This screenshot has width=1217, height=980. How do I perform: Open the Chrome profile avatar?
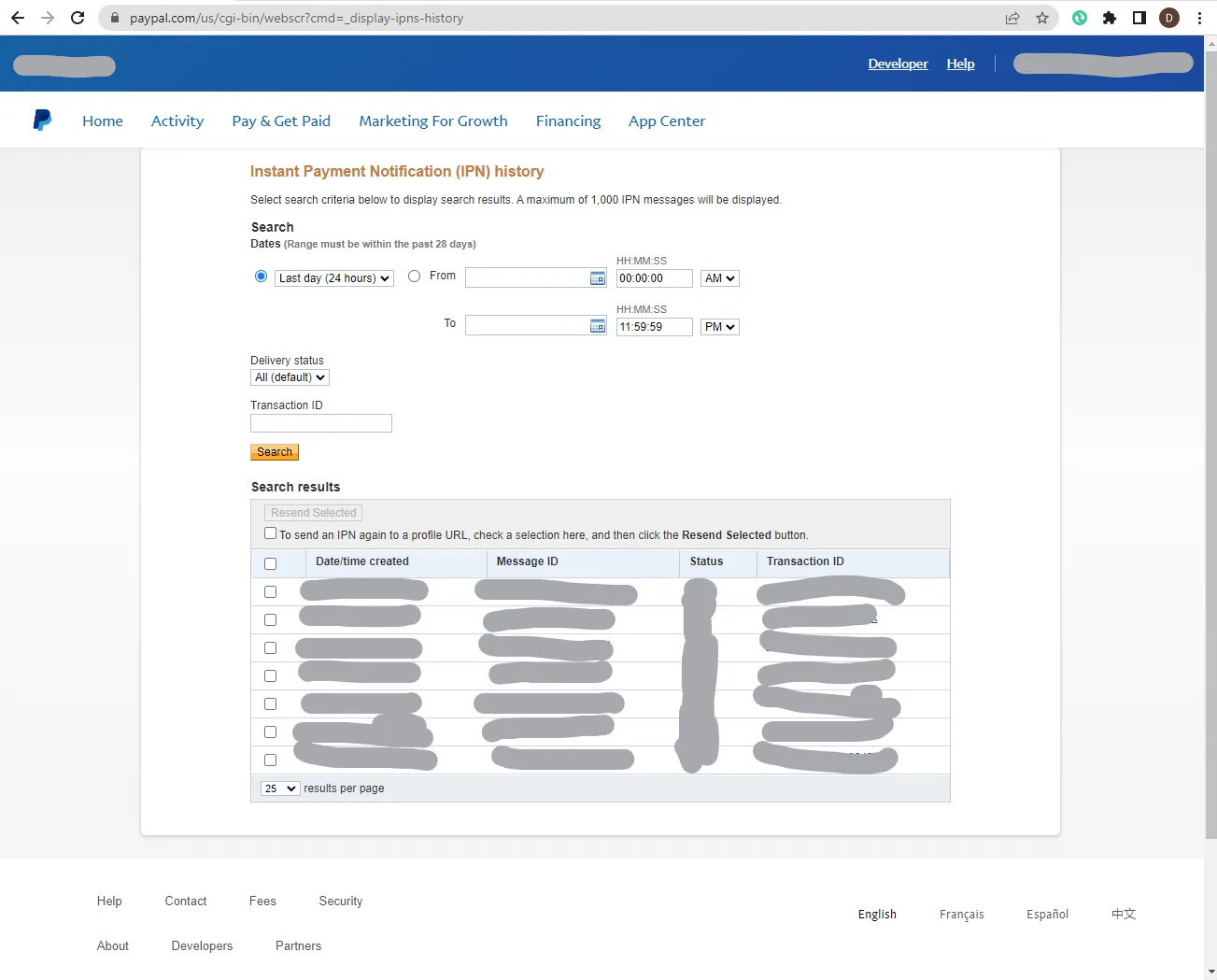pos(1169,18)
